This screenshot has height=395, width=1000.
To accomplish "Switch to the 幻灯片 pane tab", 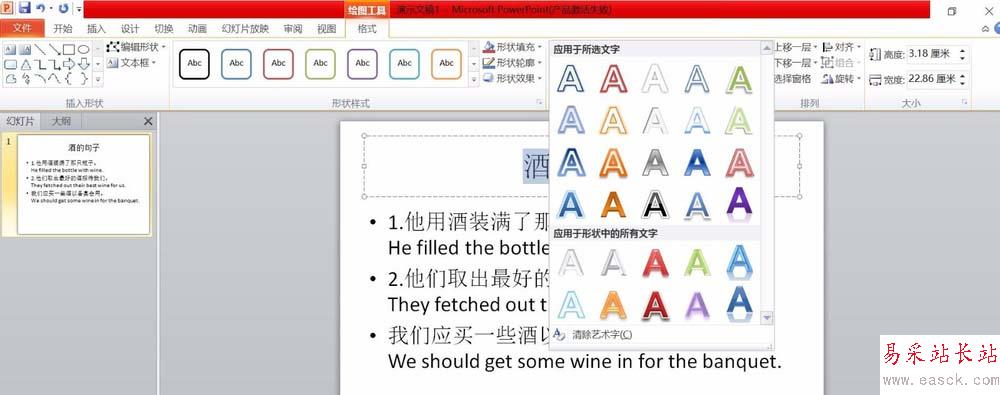I will tap(20, 121).
